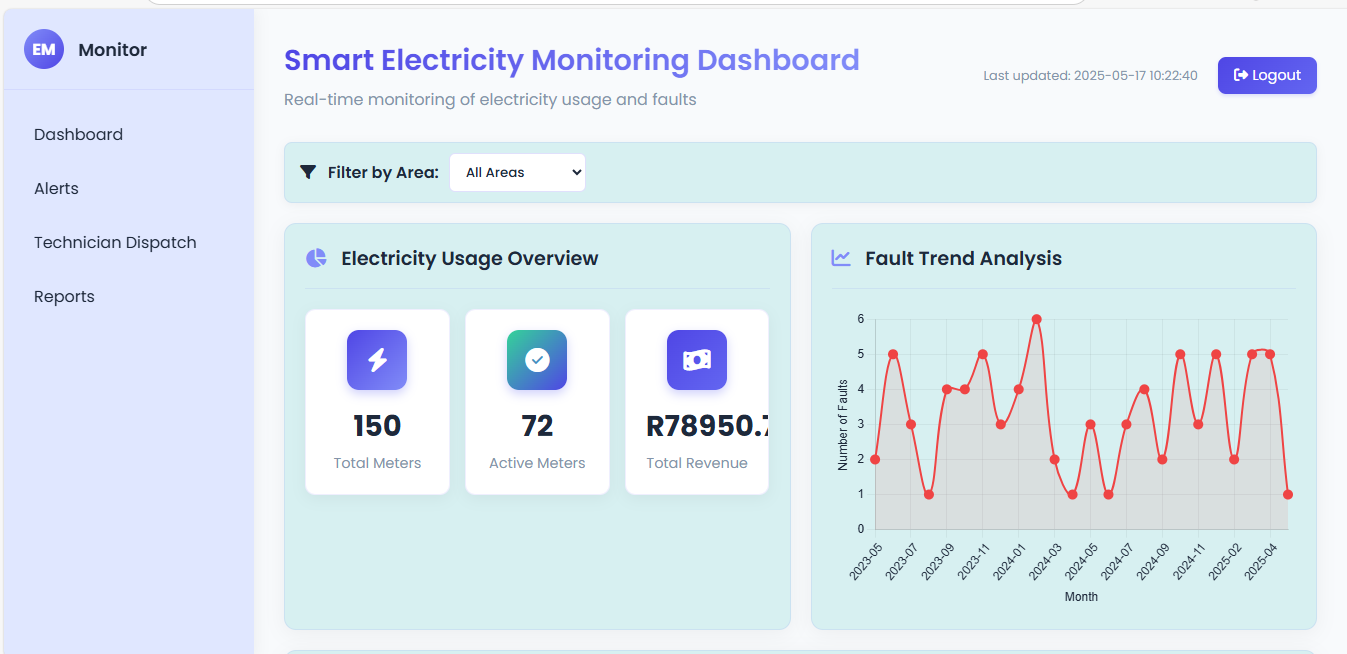The height and width of the screenshot is (654, 1347).
Task: Click the Monitor label in the sidebar header
Action: [112, 49]
